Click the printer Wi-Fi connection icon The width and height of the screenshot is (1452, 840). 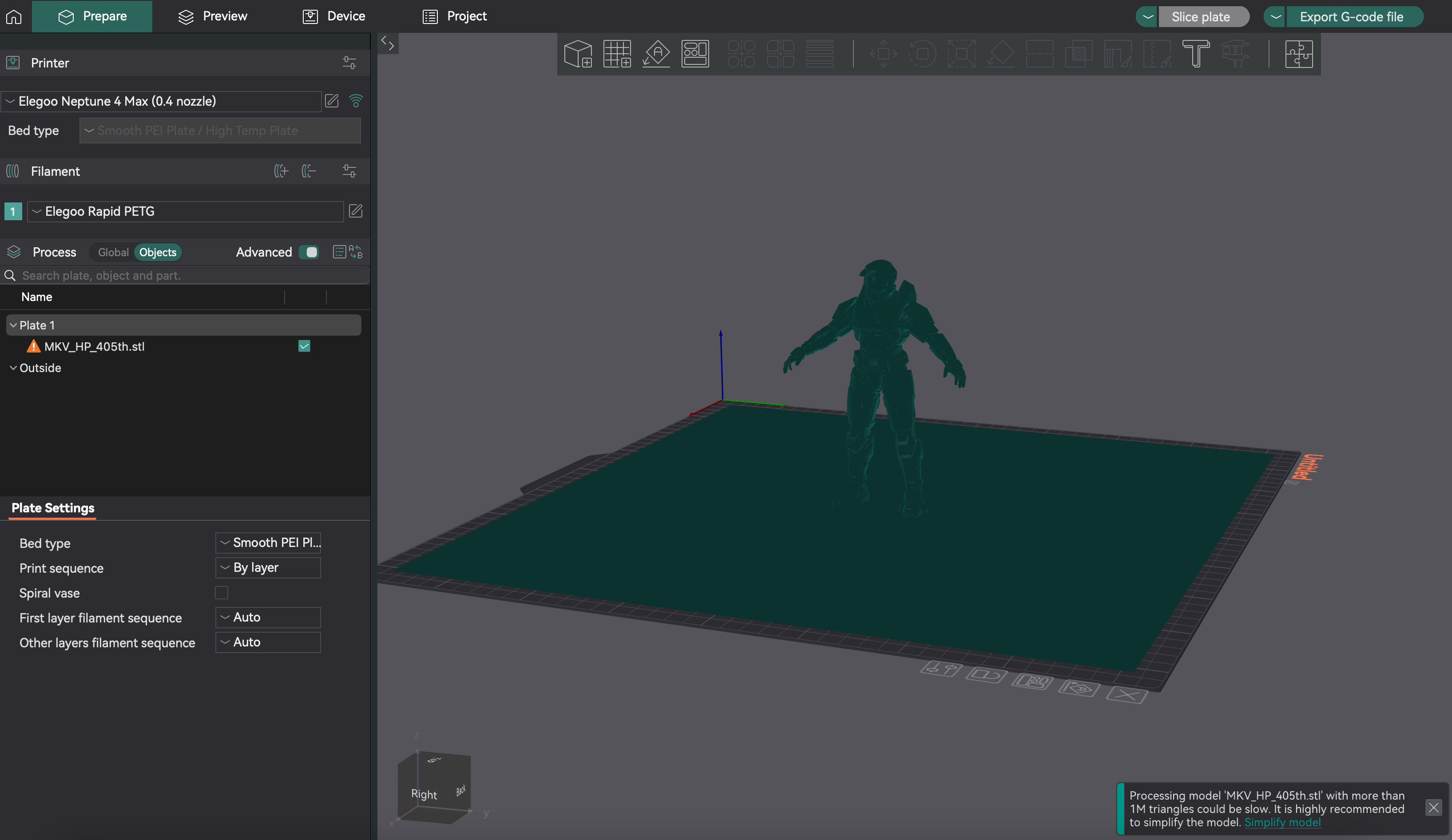click(x=356, y=101)
